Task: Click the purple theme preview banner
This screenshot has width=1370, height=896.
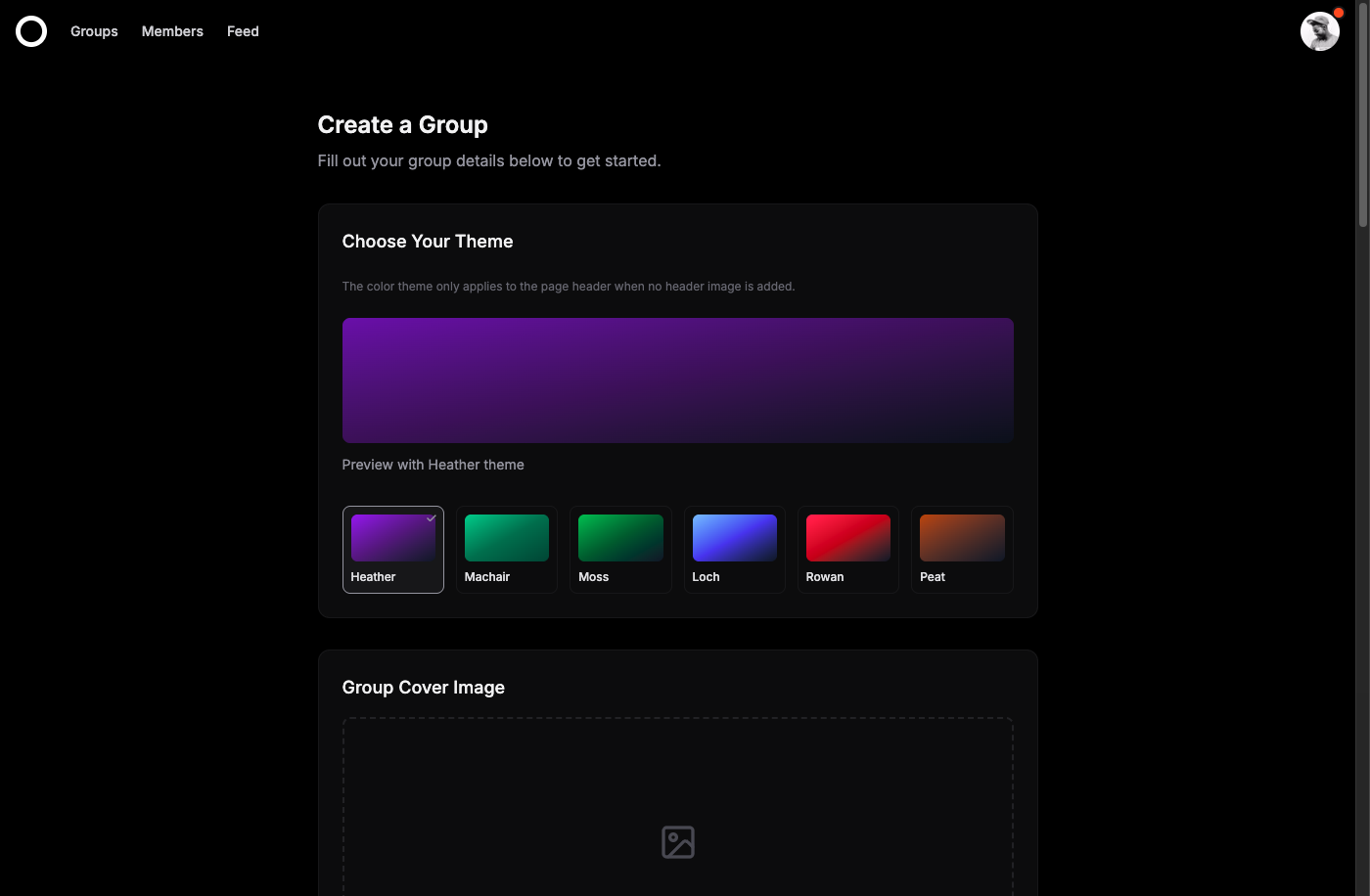Action: (x=677, y=381)
